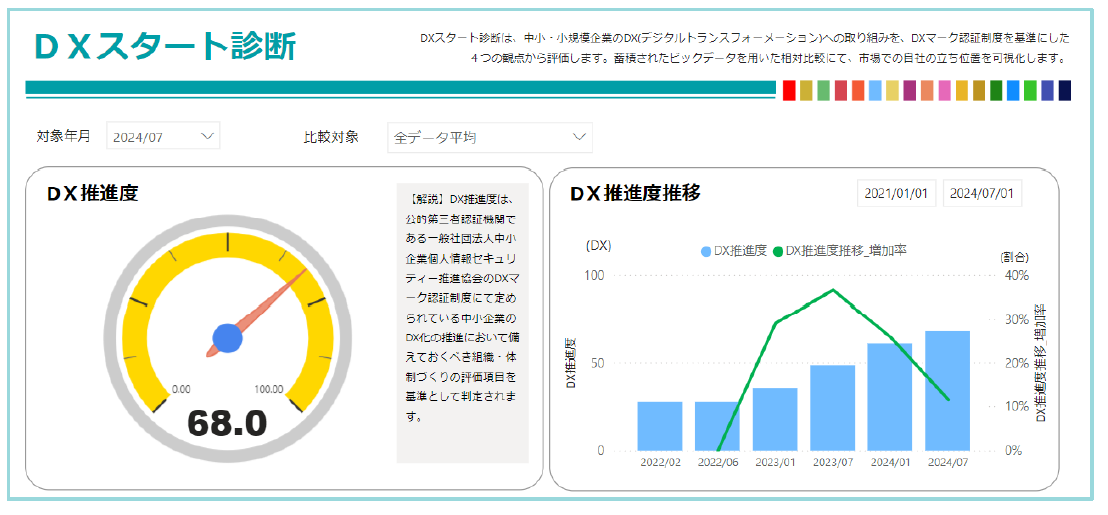Select the dark green color swatch
Image resolution: width=1108 pixels, height=515 pixels.
pyautogui.click(x=995, y=91)
